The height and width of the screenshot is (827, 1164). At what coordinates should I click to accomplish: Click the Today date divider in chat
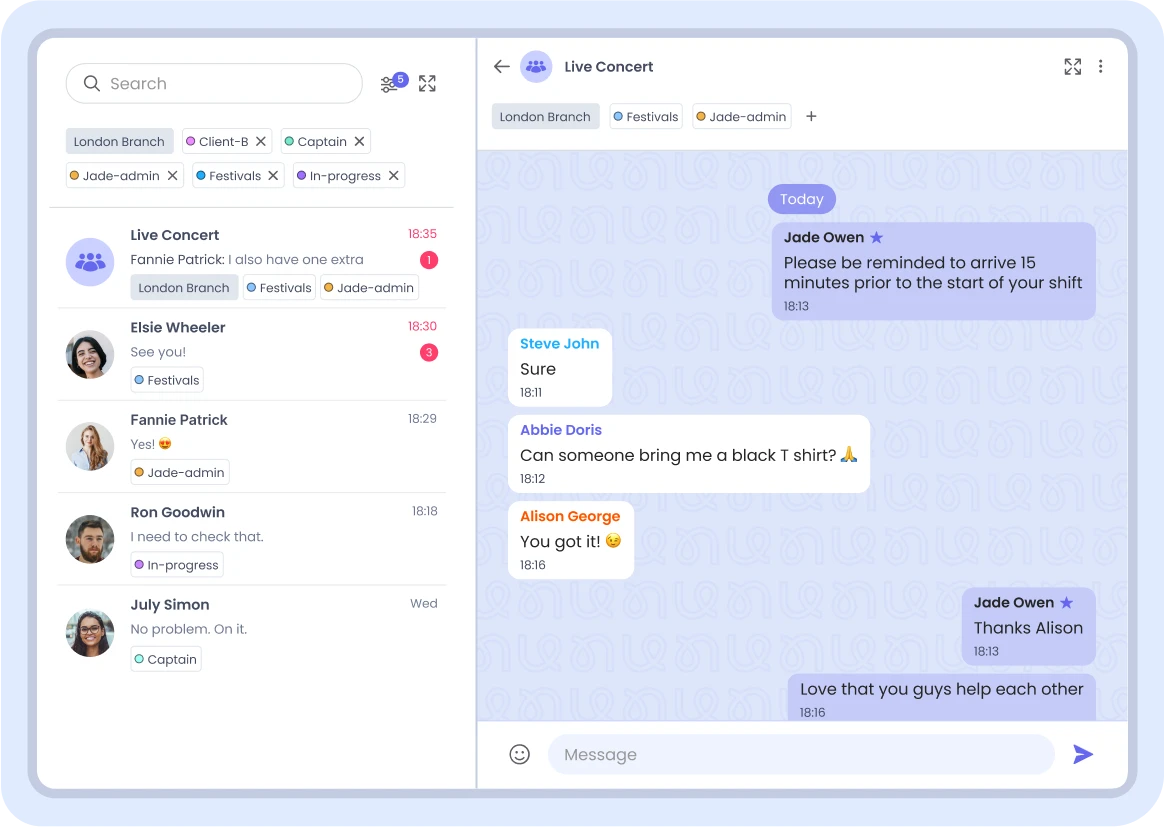[x=801, y=199]
